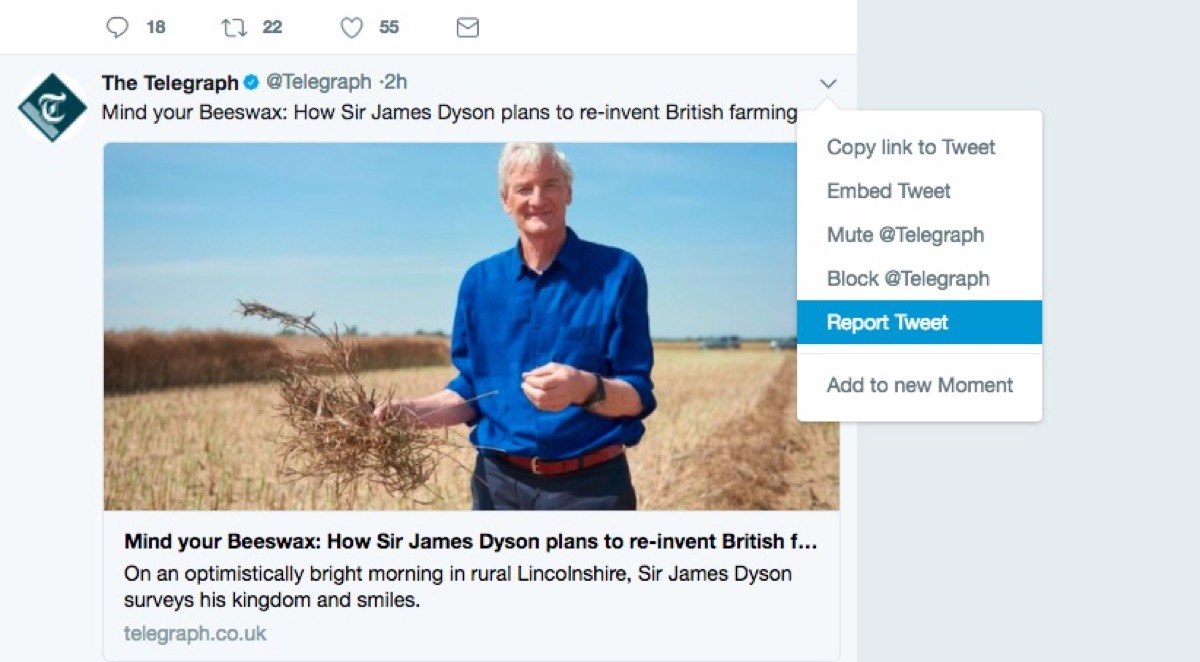
Task: Click the bold card headline about Beeswax
Action: pyautogui.click(x=470, y=542)
